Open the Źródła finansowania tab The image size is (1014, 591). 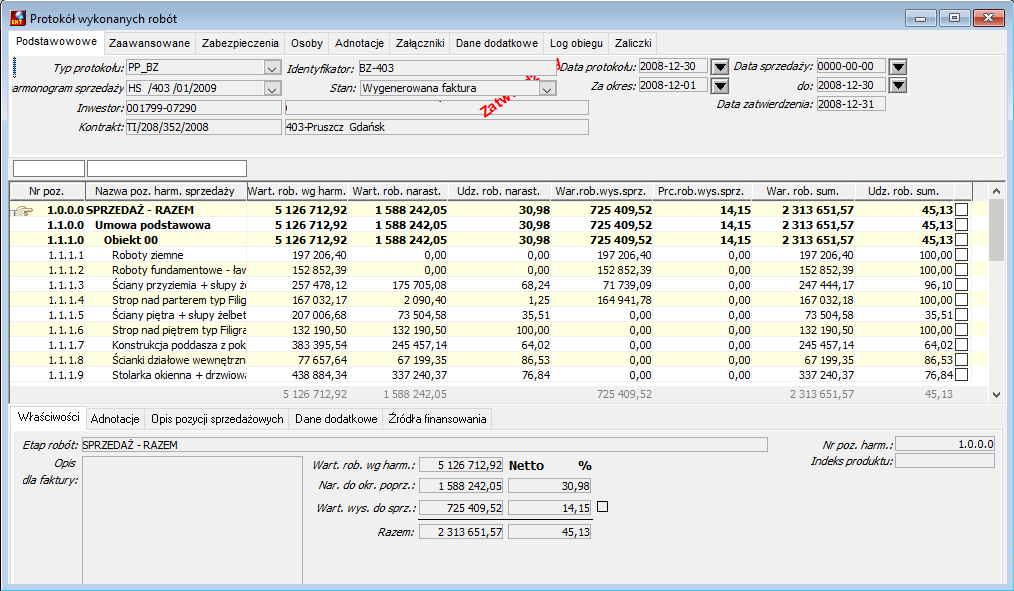[437, 419]
